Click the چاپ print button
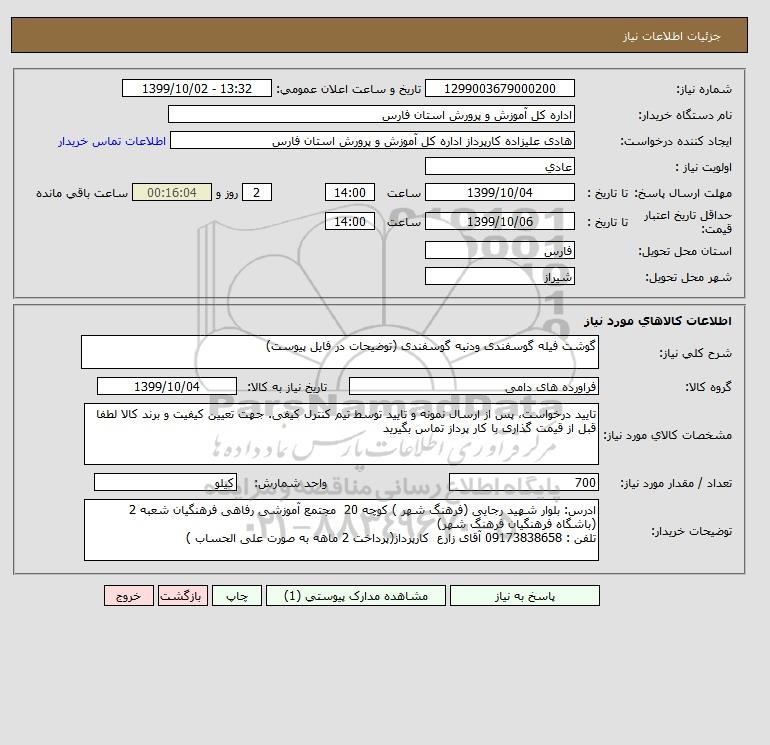The height and width of the screenshot is (745, 770). pos(237,596)
